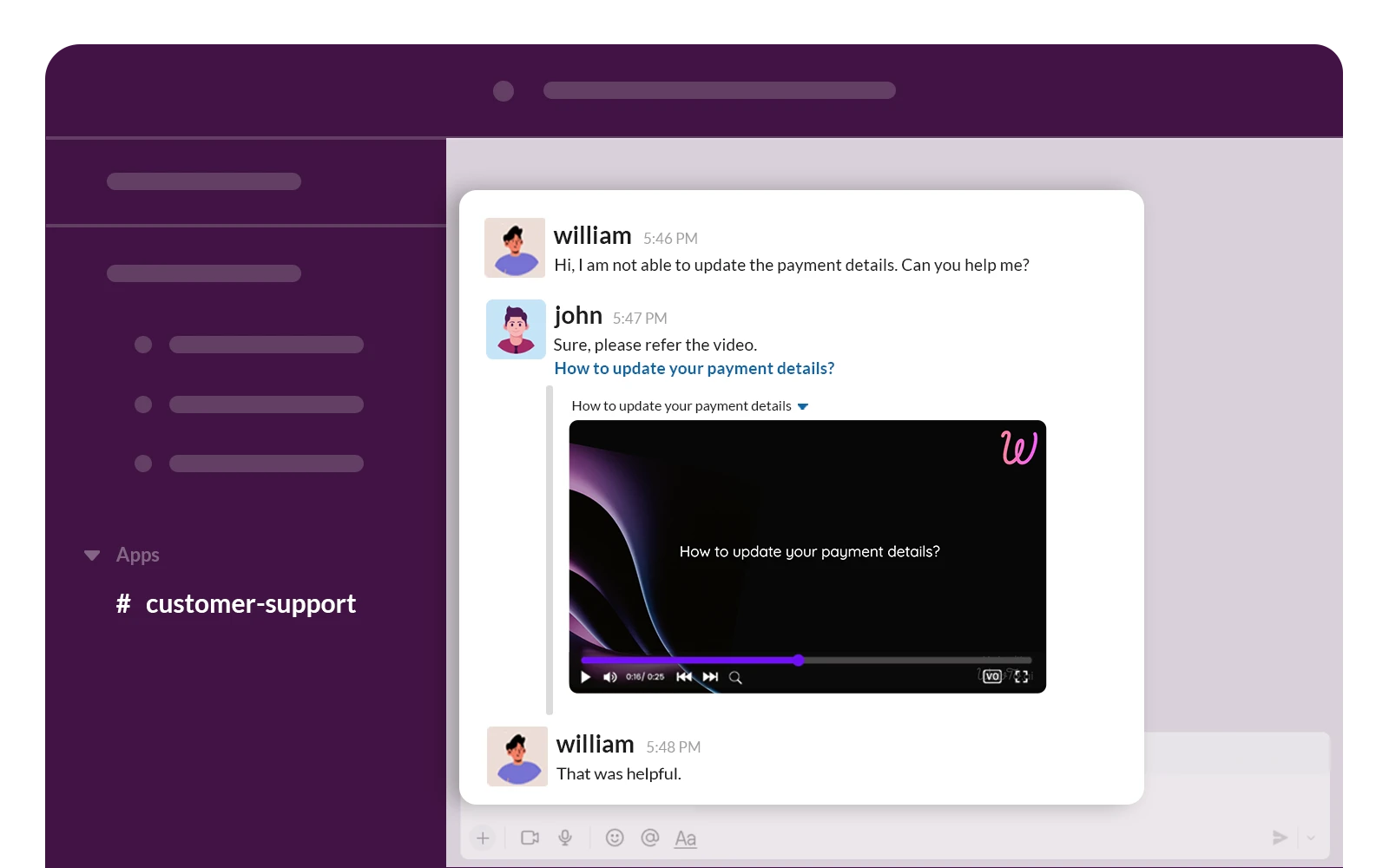
Task: Enter fullscreen on the video player
Action: (1022, 676)
